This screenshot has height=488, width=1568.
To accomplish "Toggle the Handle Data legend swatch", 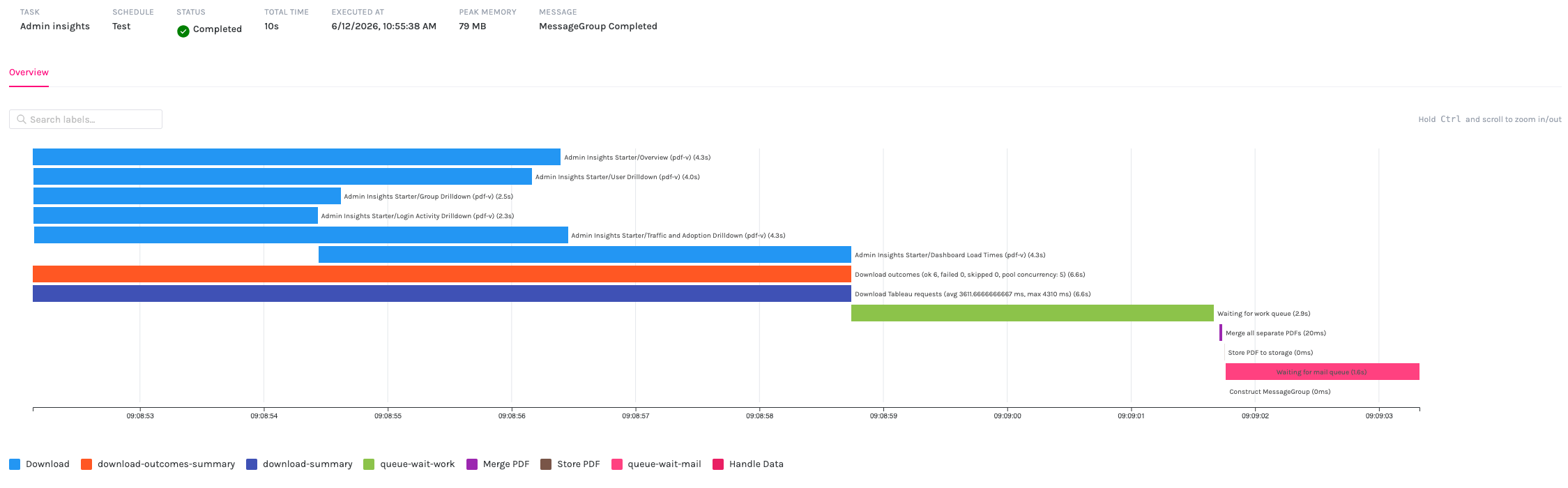I will (718, 464).
